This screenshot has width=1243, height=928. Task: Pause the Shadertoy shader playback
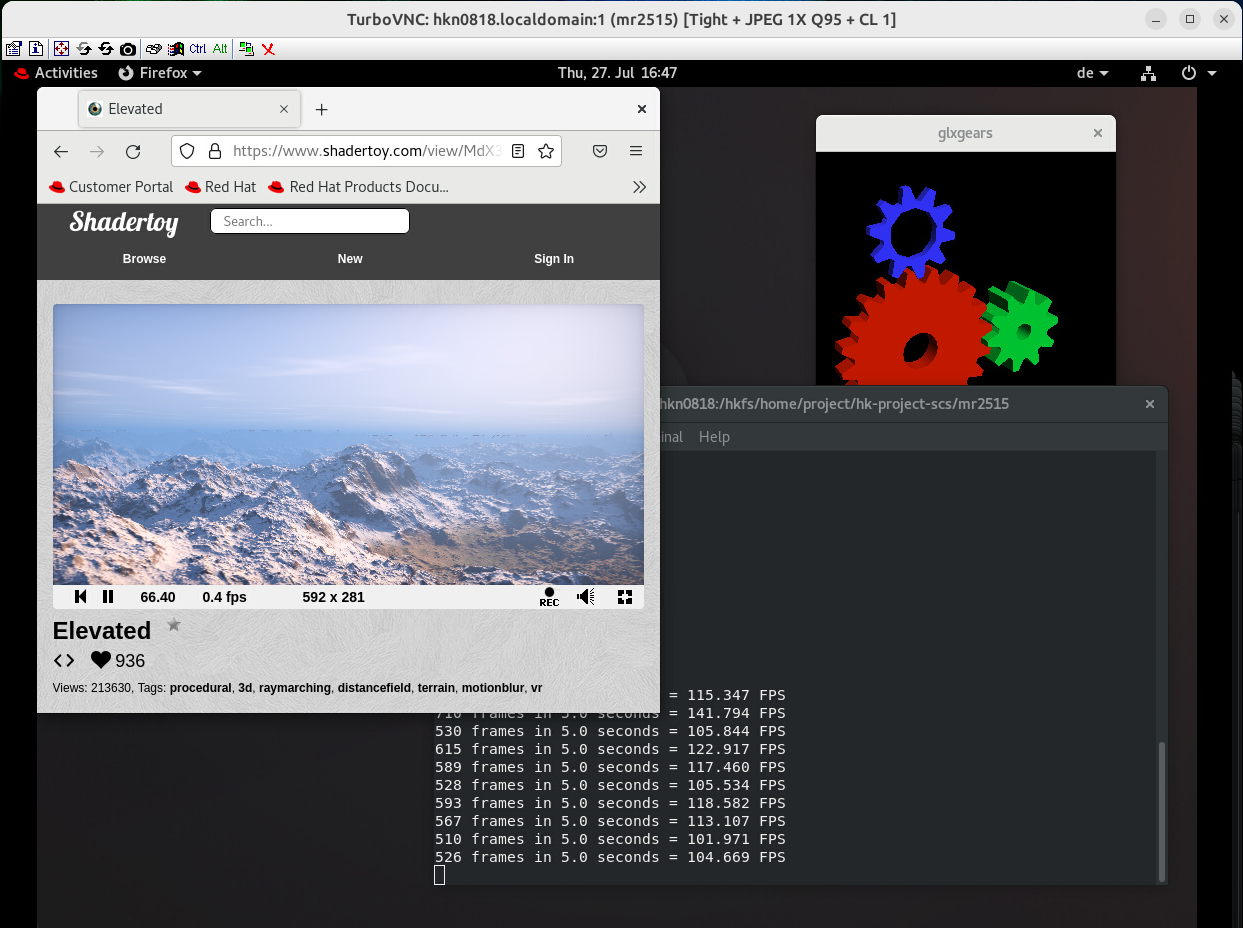point(108,597)
